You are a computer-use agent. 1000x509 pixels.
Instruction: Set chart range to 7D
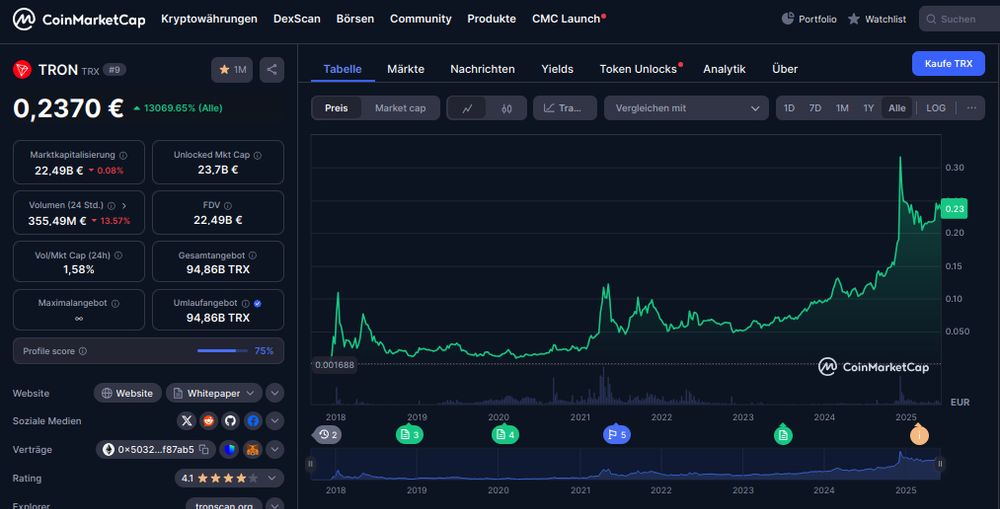[815, 108]
